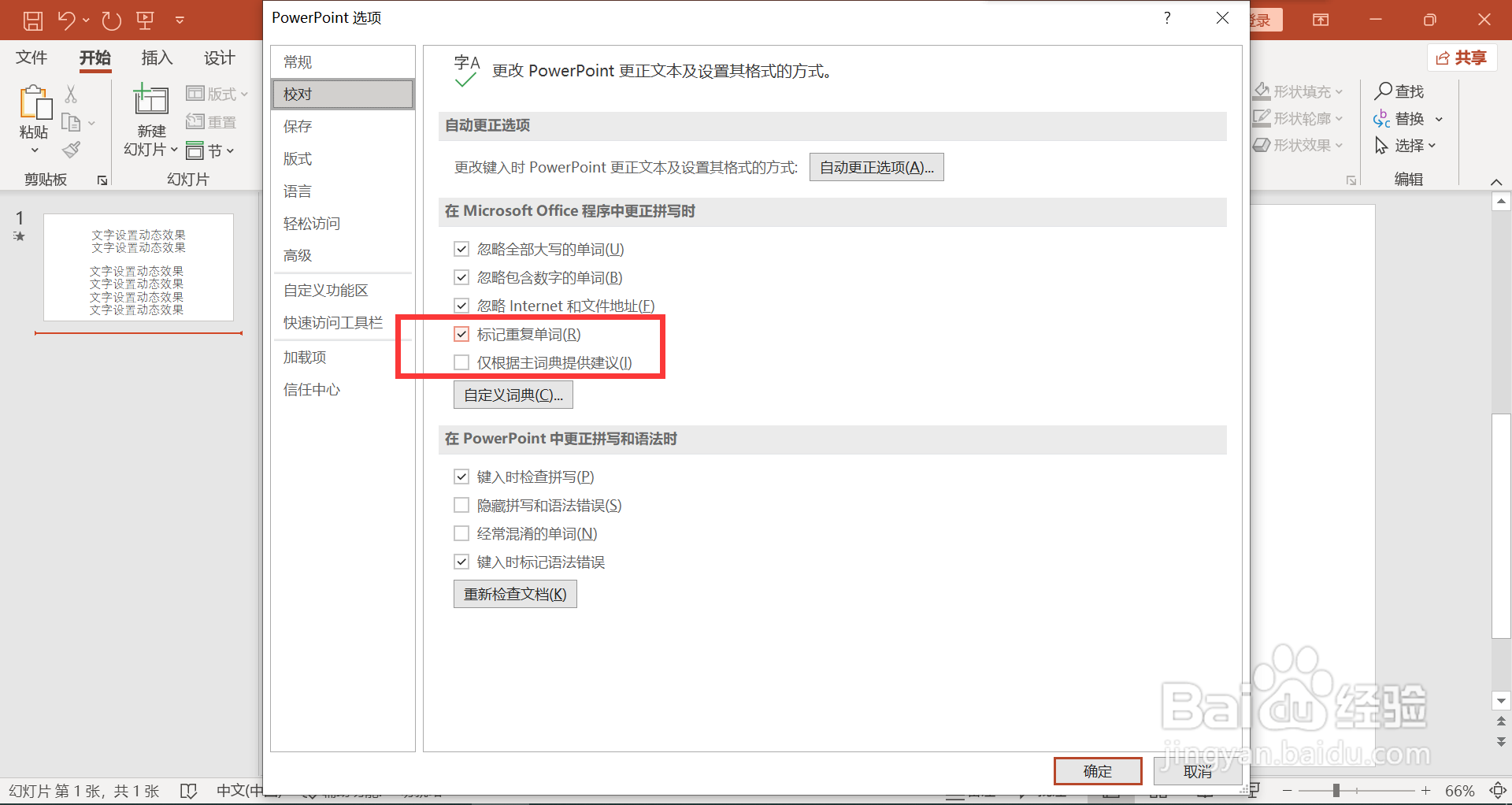This screenshot has height=805, width=1512.
Task: Open 自动更正选项(A) button
Action: pos(876,167)
